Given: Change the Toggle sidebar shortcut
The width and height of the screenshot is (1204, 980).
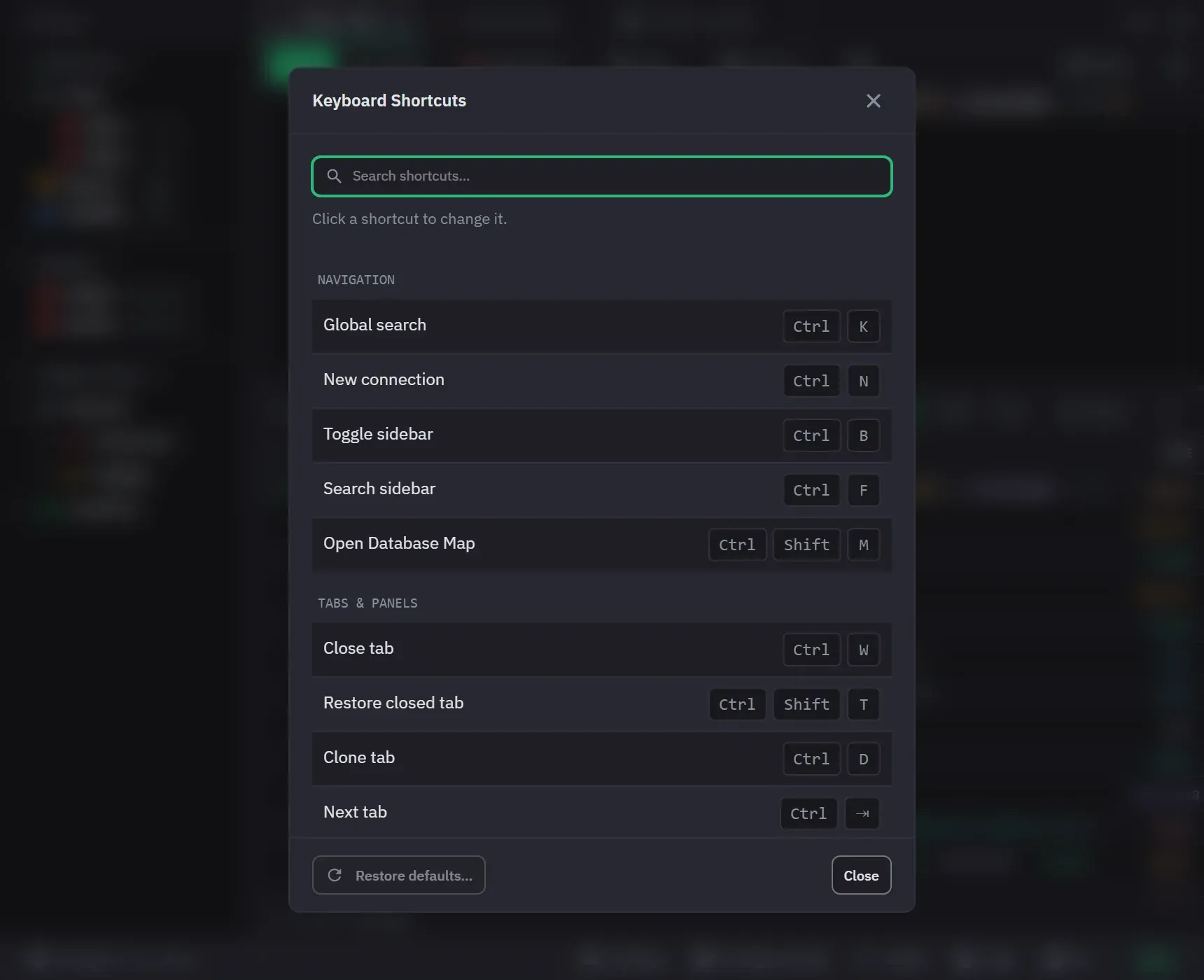Looking at the screenshot, I should (x=602, y=435).
